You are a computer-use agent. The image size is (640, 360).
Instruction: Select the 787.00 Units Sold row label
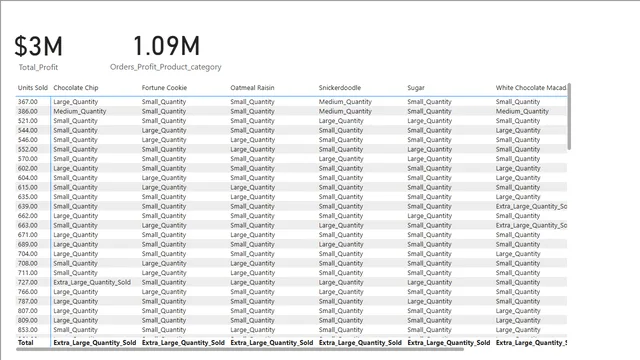point(28,302)
